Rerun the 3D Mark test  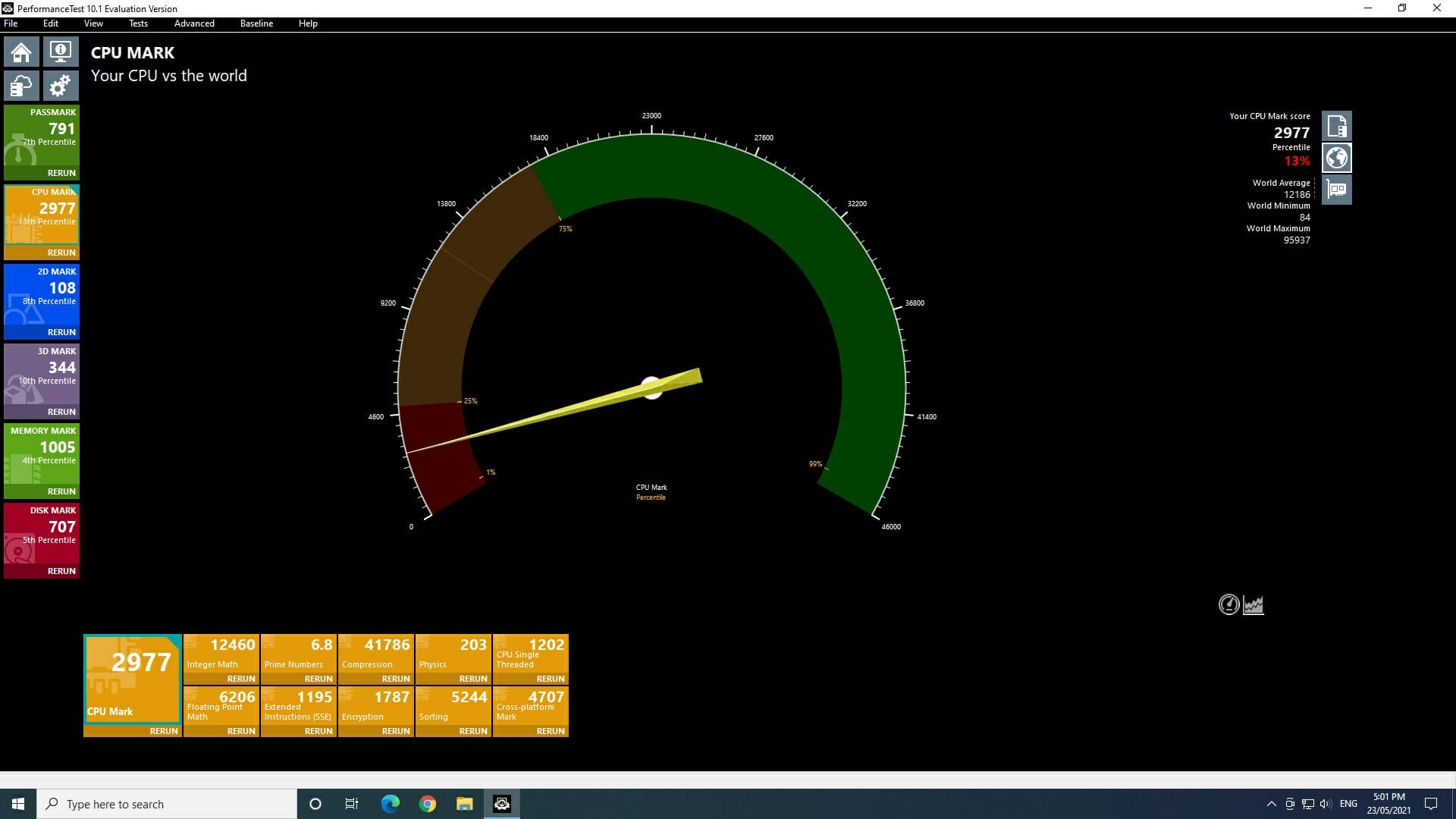[61, 412]
